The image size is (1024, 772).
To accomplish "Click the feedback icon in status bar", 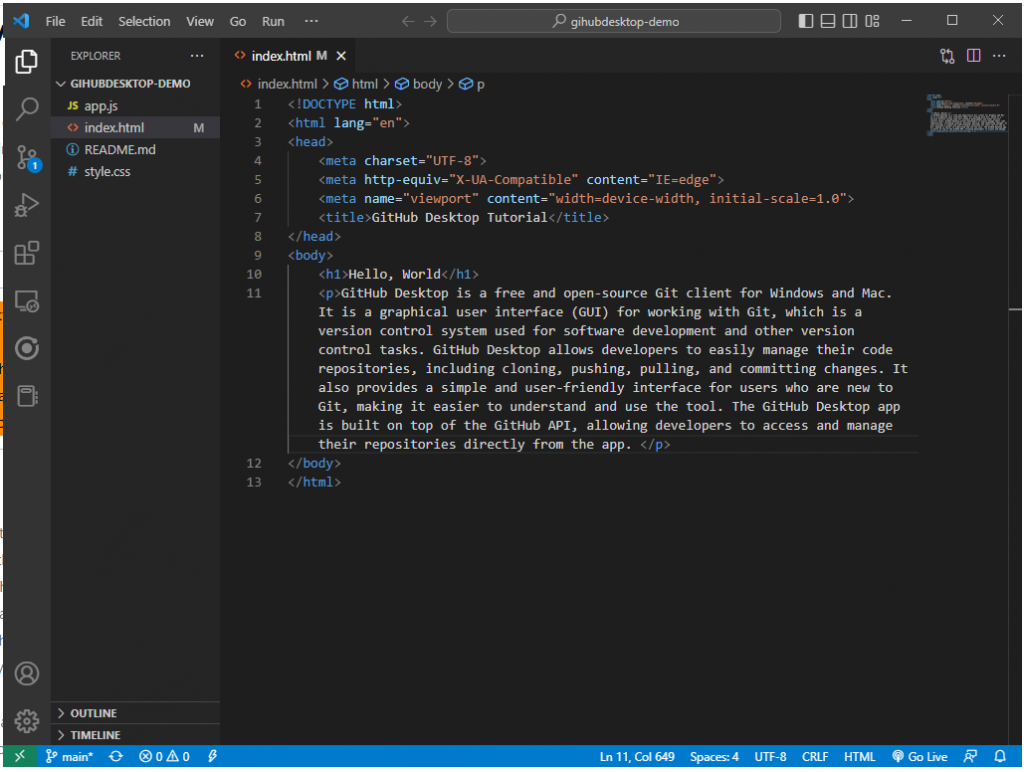I will [970, 756].
